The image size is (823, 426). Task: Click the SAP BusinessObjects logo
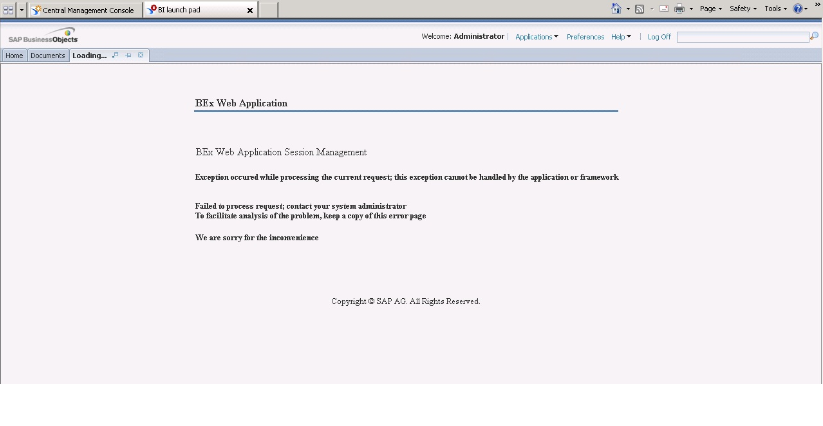[43, 35]
